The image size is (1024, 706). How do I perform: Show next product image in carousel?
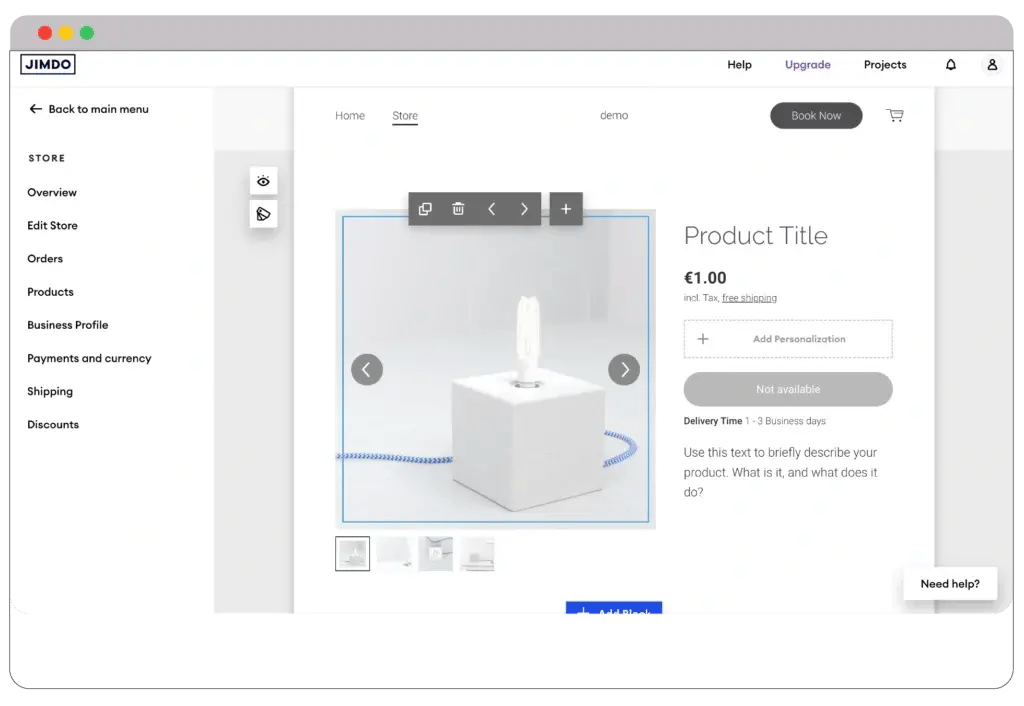pyautogui.click(x=624, y=370)
